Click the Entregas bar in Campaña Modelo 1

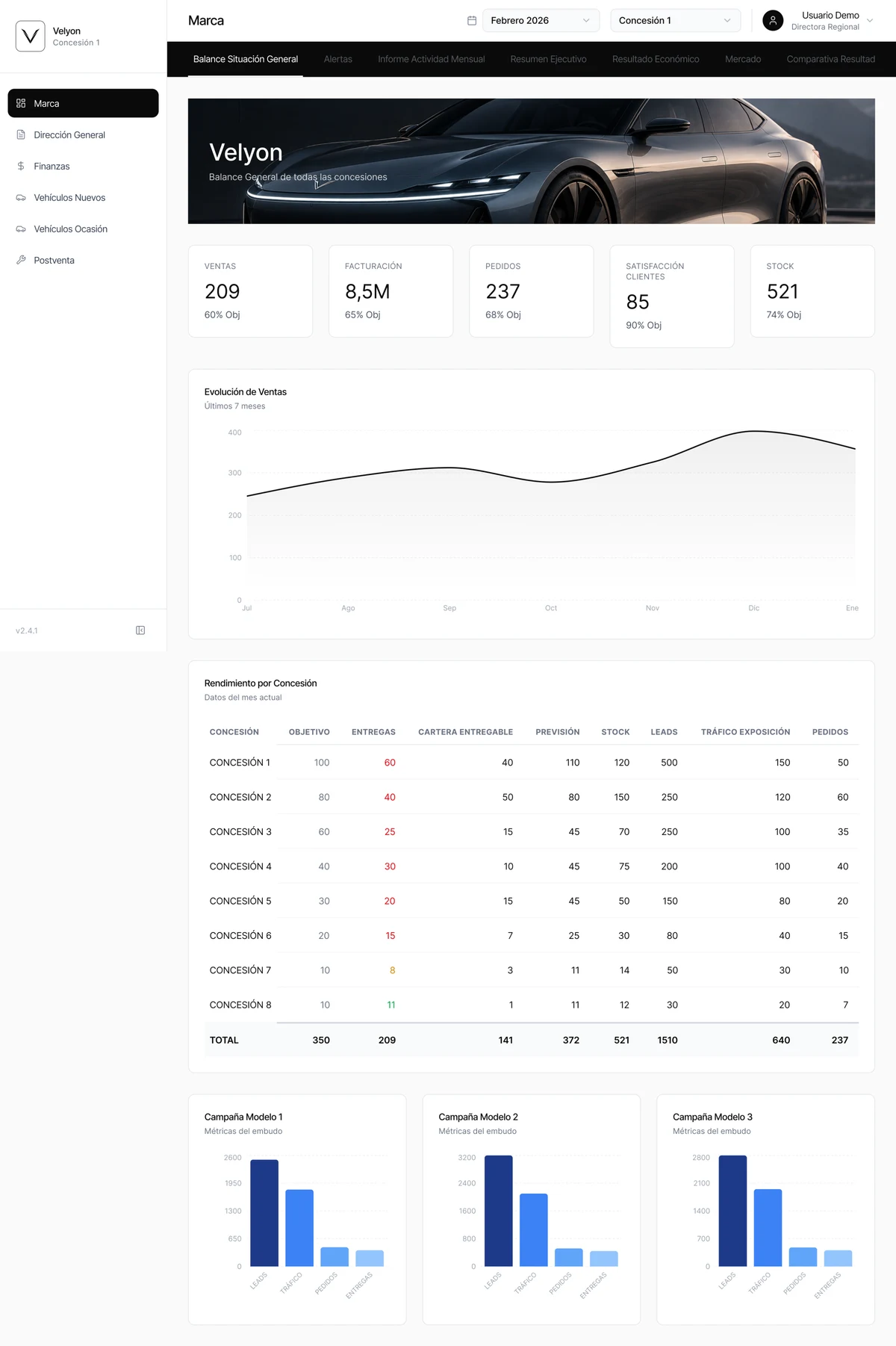tap(370, 1258)
